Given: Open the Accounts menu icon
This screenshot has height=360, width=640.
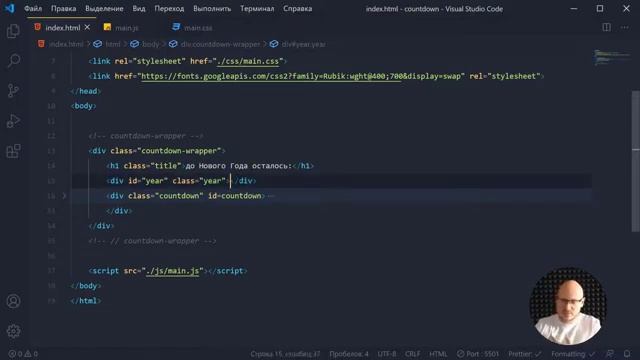Looking at the screenshot, I should (x=13, y=301).
